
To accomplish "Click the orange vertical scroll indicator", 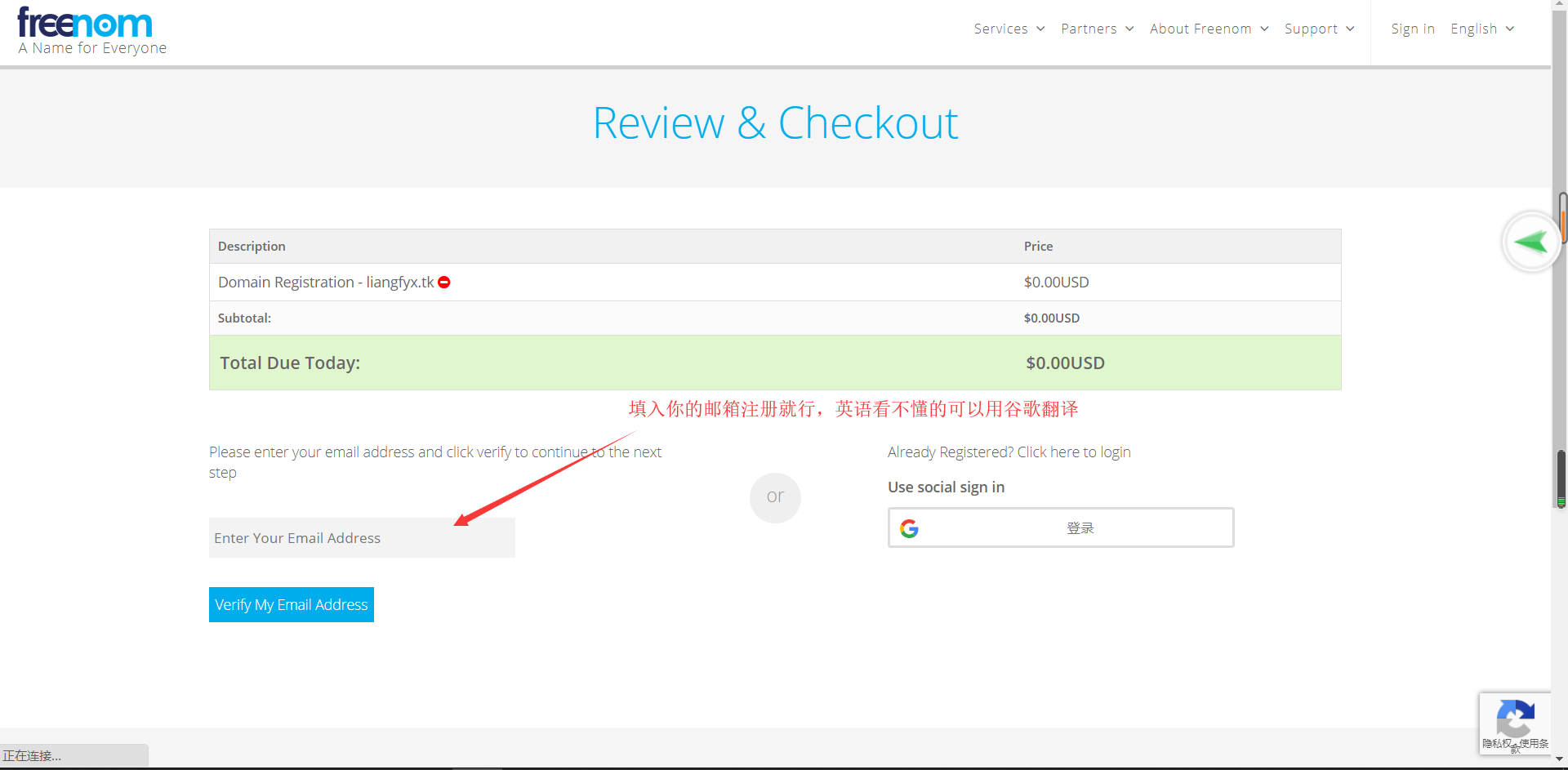I will pyautogui.click(x=1563, y=220).
